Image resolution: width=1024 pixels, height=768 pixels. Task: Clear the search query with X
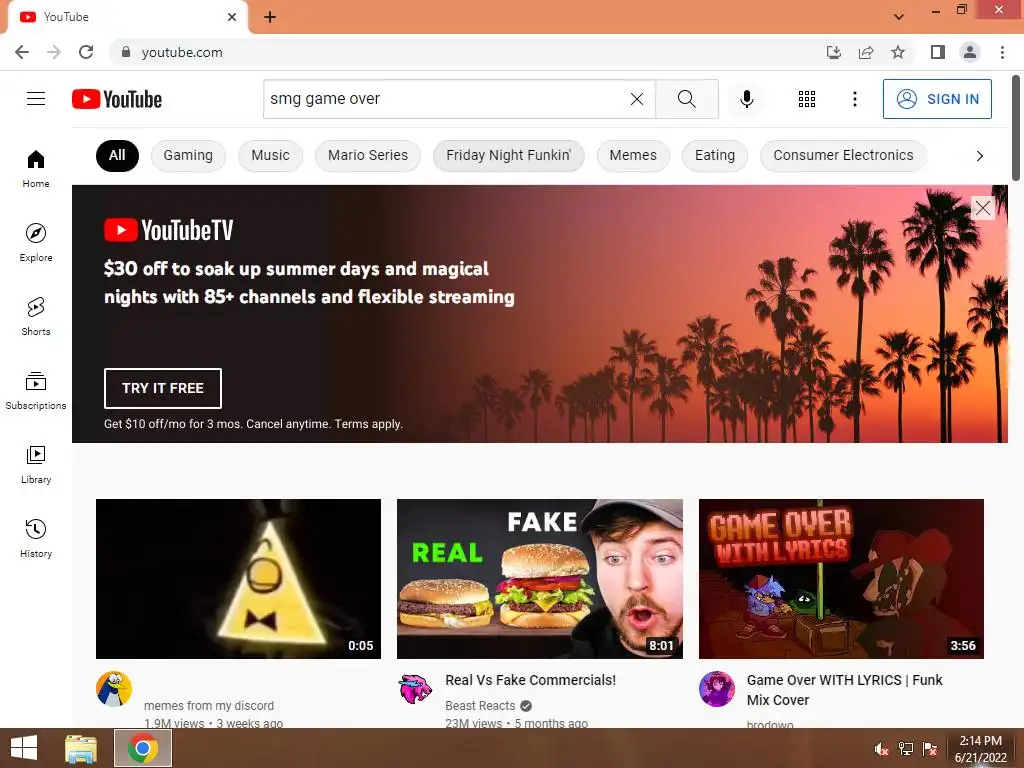(x=637, y=99)
